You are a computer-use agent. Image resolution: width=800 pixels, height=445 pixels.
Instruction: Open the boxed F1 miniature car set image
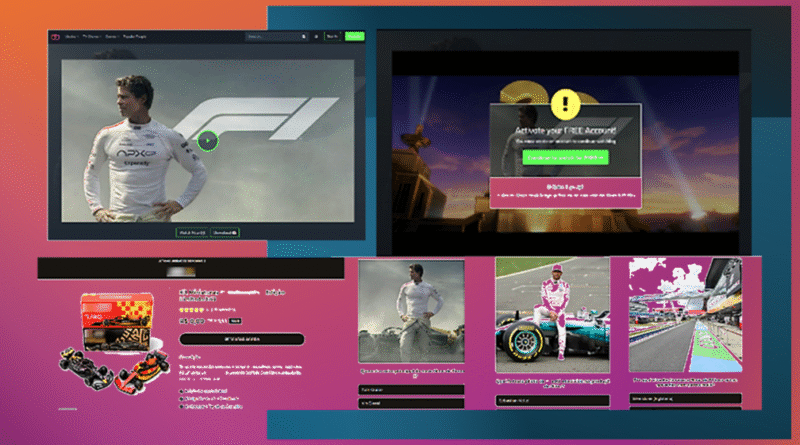tap(117, 322)
